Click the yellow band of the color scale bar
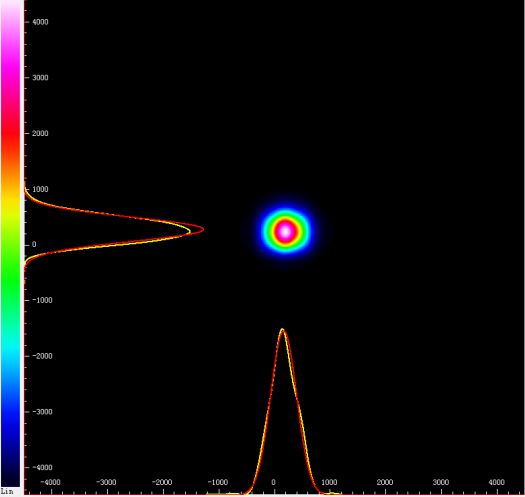Image resolution: width=525 pixels, height=497 pixels. (x=10, y=198)
